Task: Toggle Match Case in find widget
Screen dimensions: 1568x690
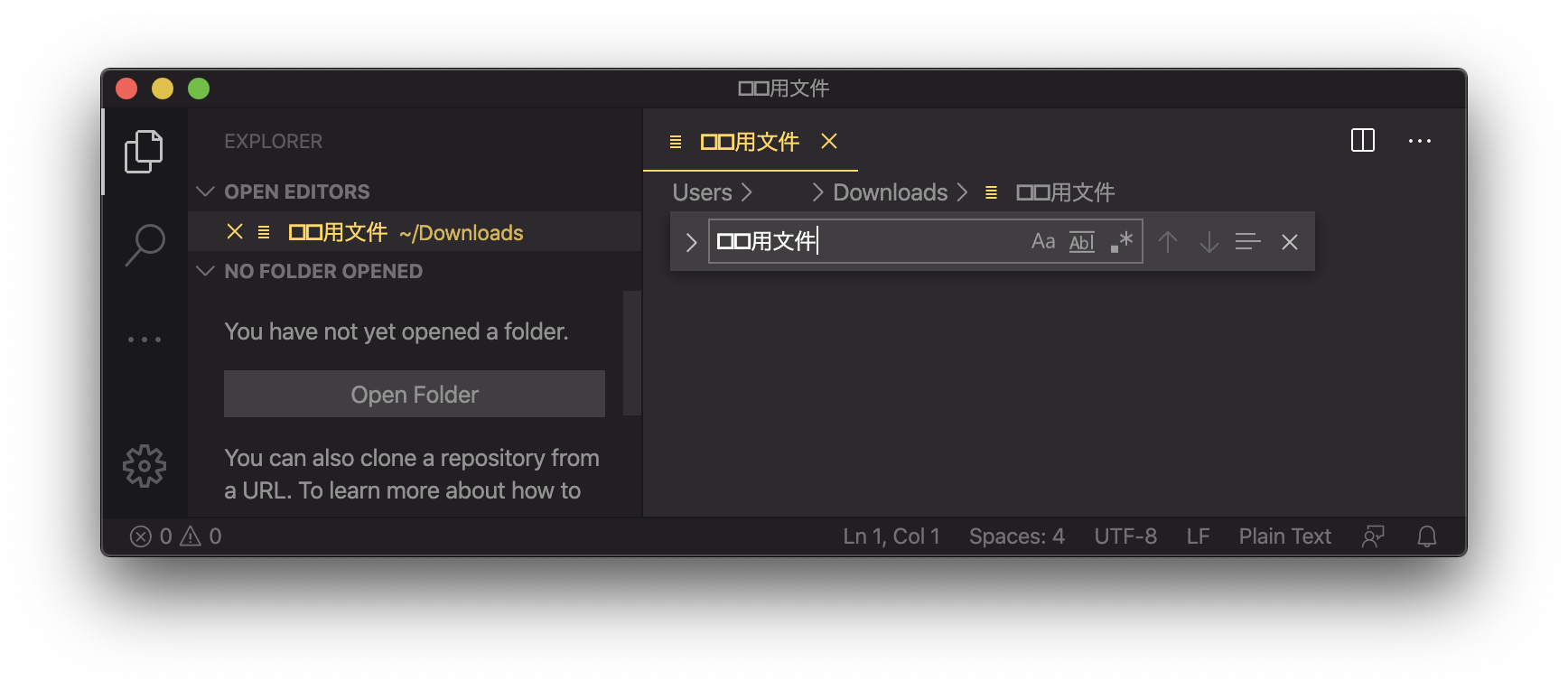Action: (x=1044, y=241)
